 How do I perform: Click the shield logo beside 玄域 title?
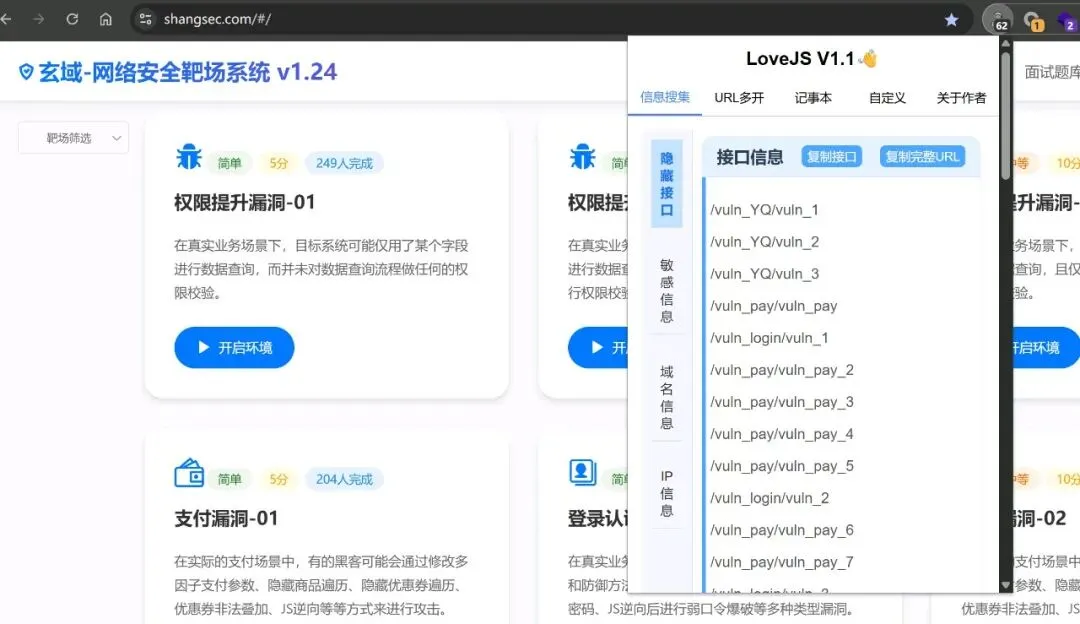coord(26,72)
